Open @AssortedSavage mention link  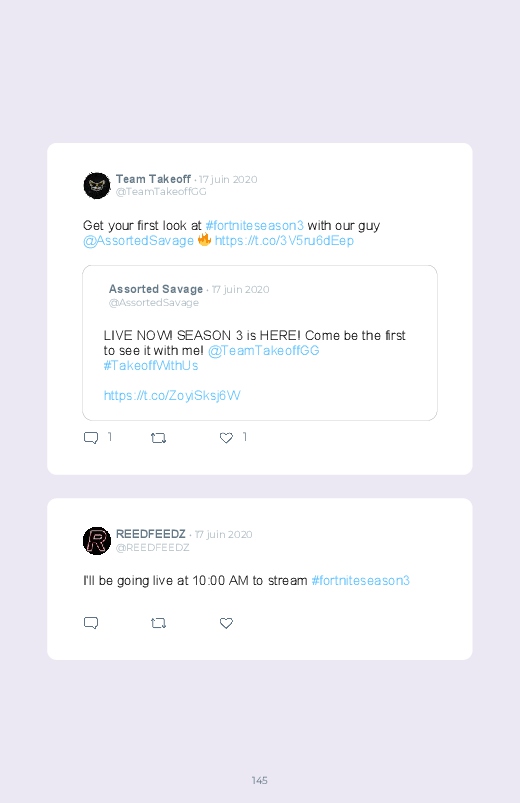point(138,241)
